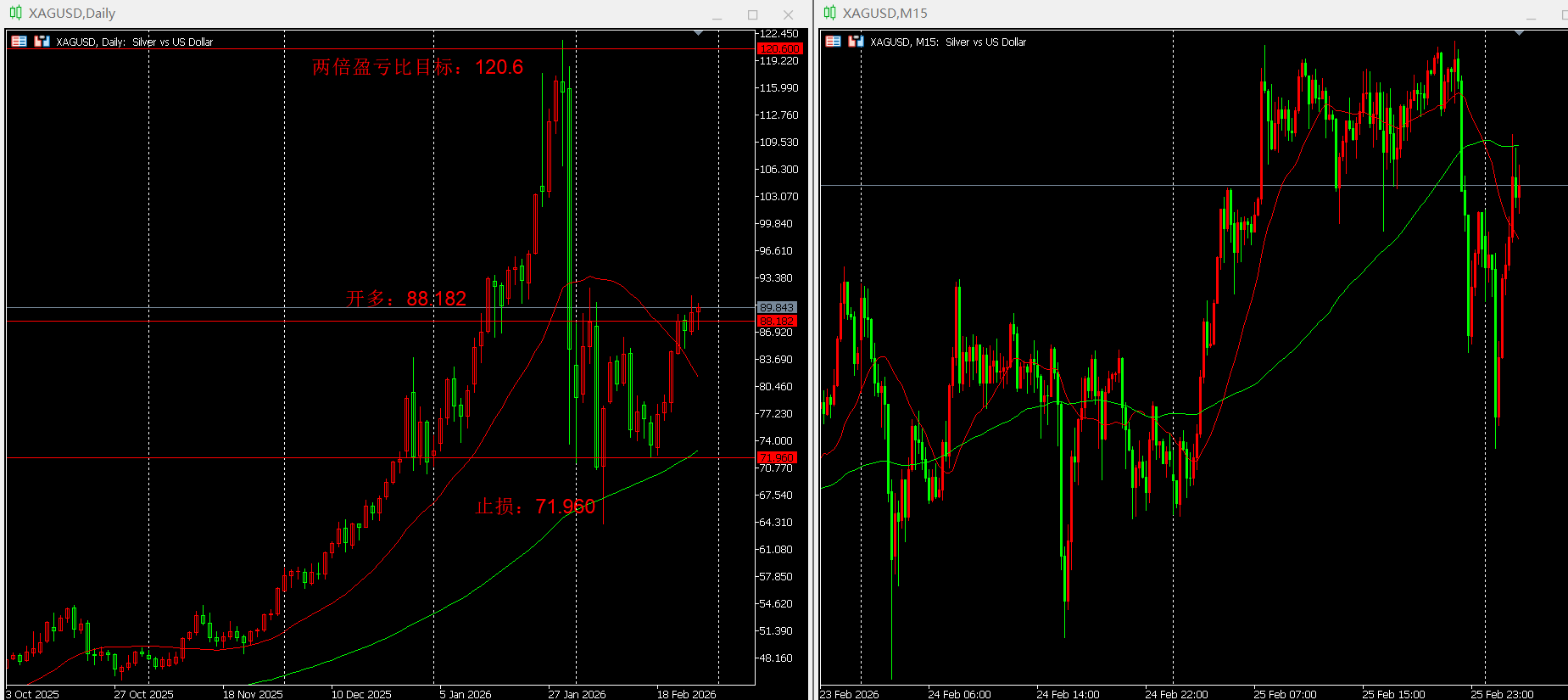Open One Click Trading panel on Daily chart
The image size is (1568, 700).
pyautogui.click(x=19, y=42)
